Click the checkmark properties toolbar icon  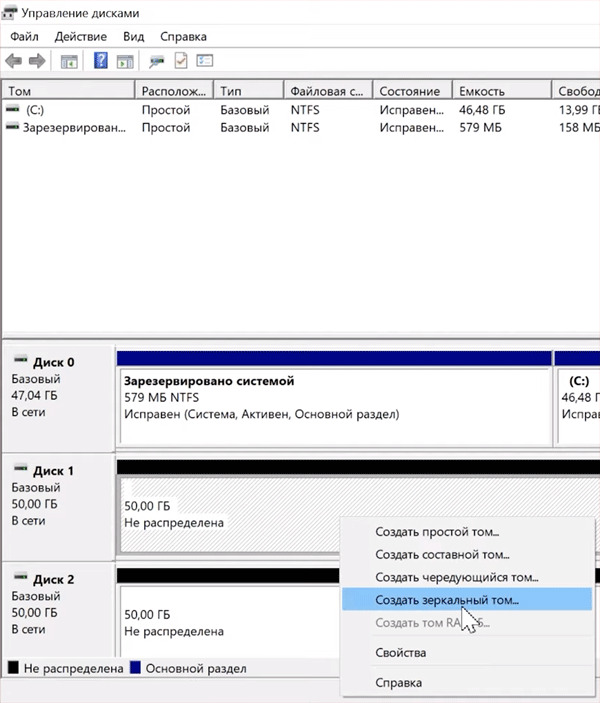coord(181,61)
